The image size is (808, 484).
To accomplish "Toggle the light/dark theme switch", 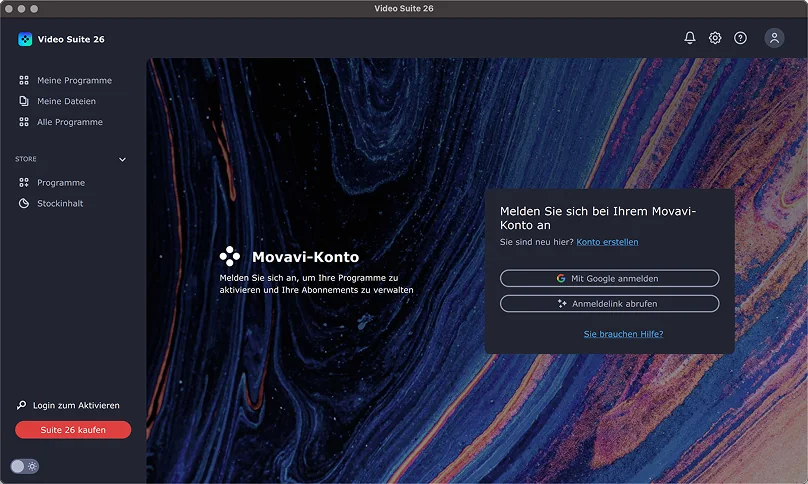I will coord(25,466).
